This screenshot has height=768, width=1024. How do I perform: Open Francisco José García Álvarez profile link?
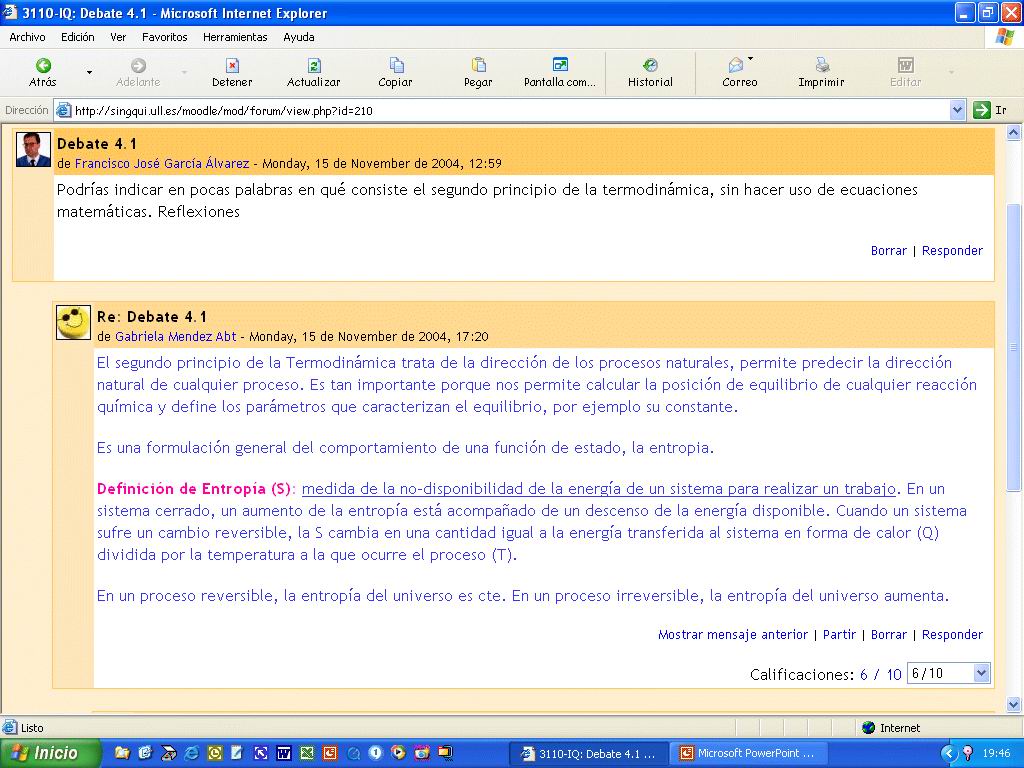click(x=162, y=164)
